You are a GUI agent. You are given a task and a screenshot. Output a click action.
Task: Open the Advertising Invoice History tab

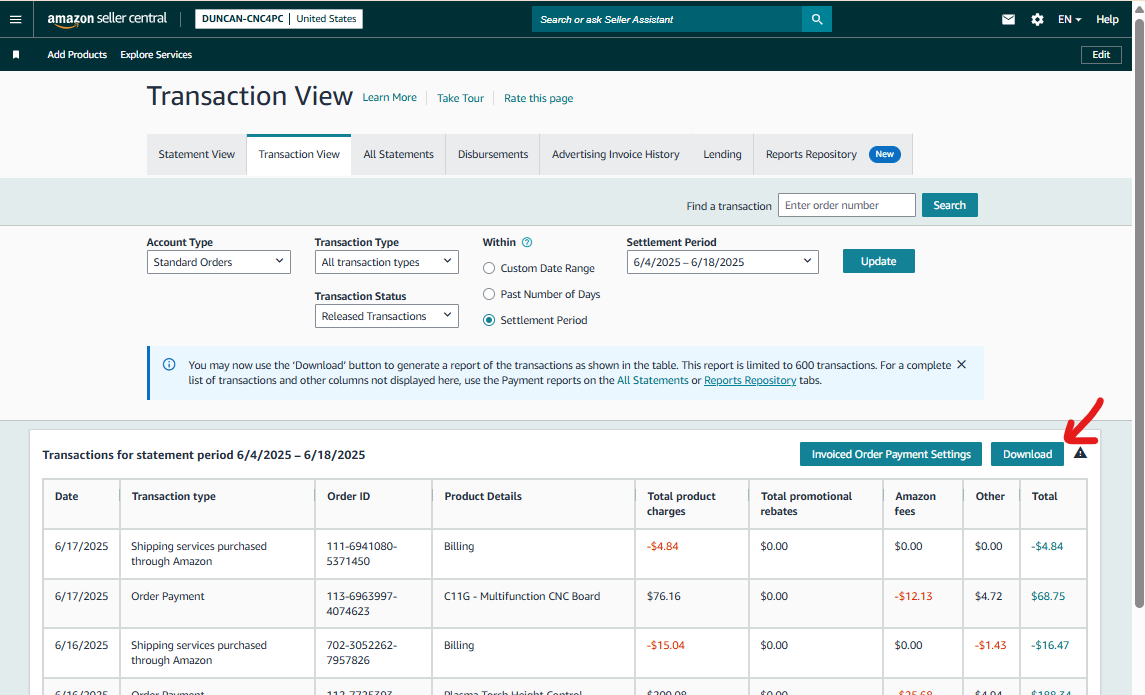point(616,155)
